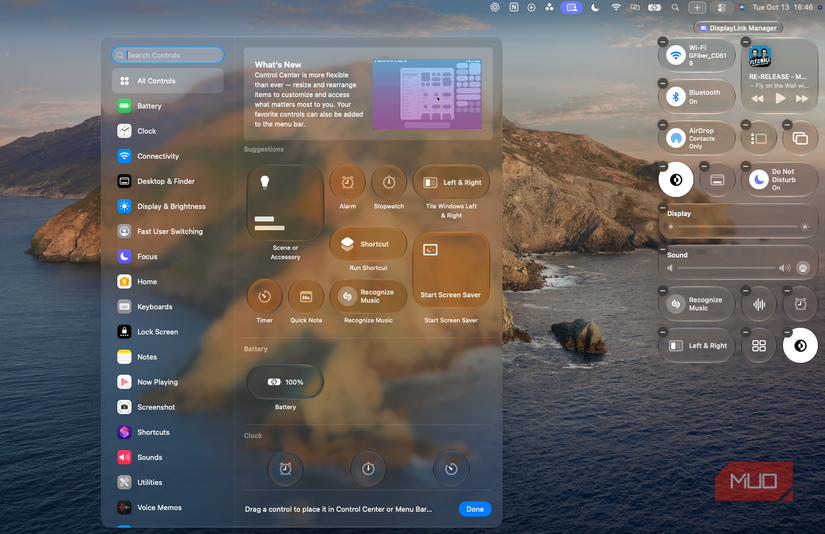This screenshot has height=534, width=825.
Task: Open the Lock Screen category
Action: pos(167,332)
